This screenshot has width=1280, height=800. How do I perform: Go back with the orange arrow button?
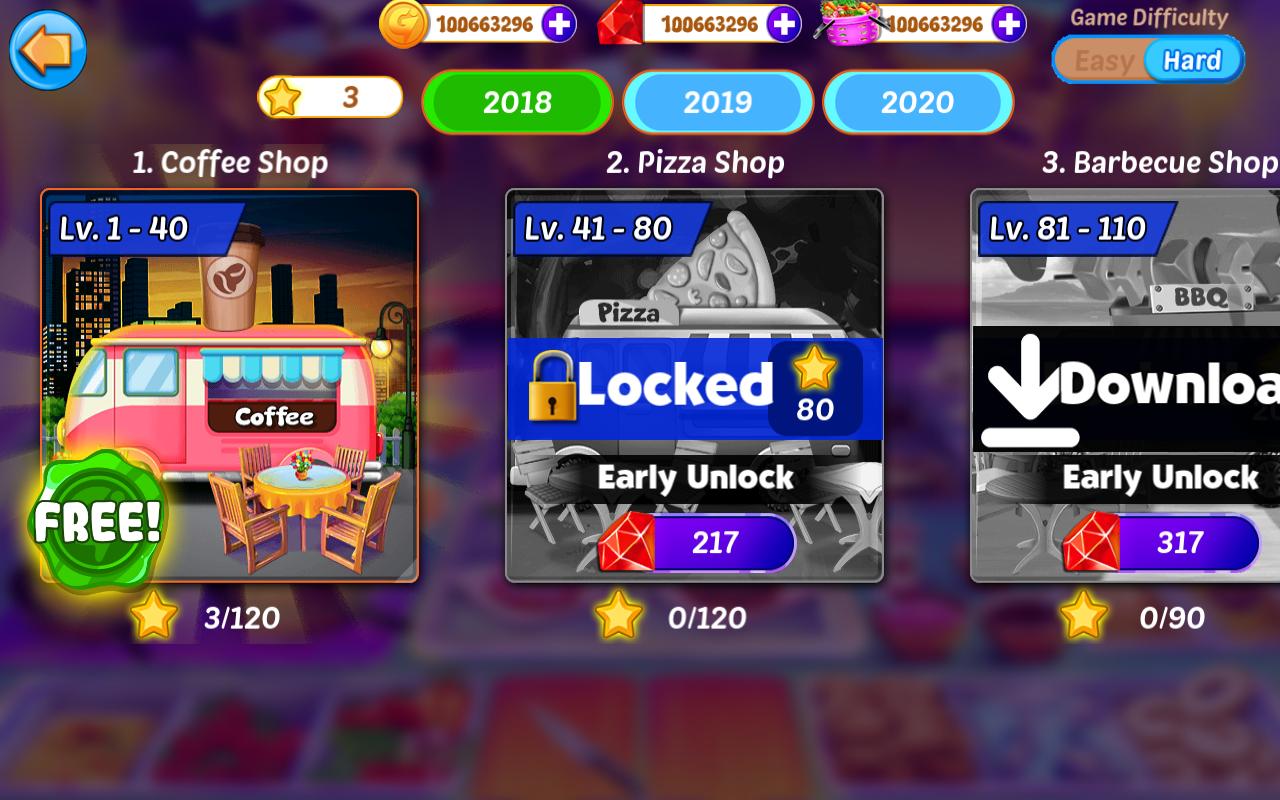click(x=48, y=51)
